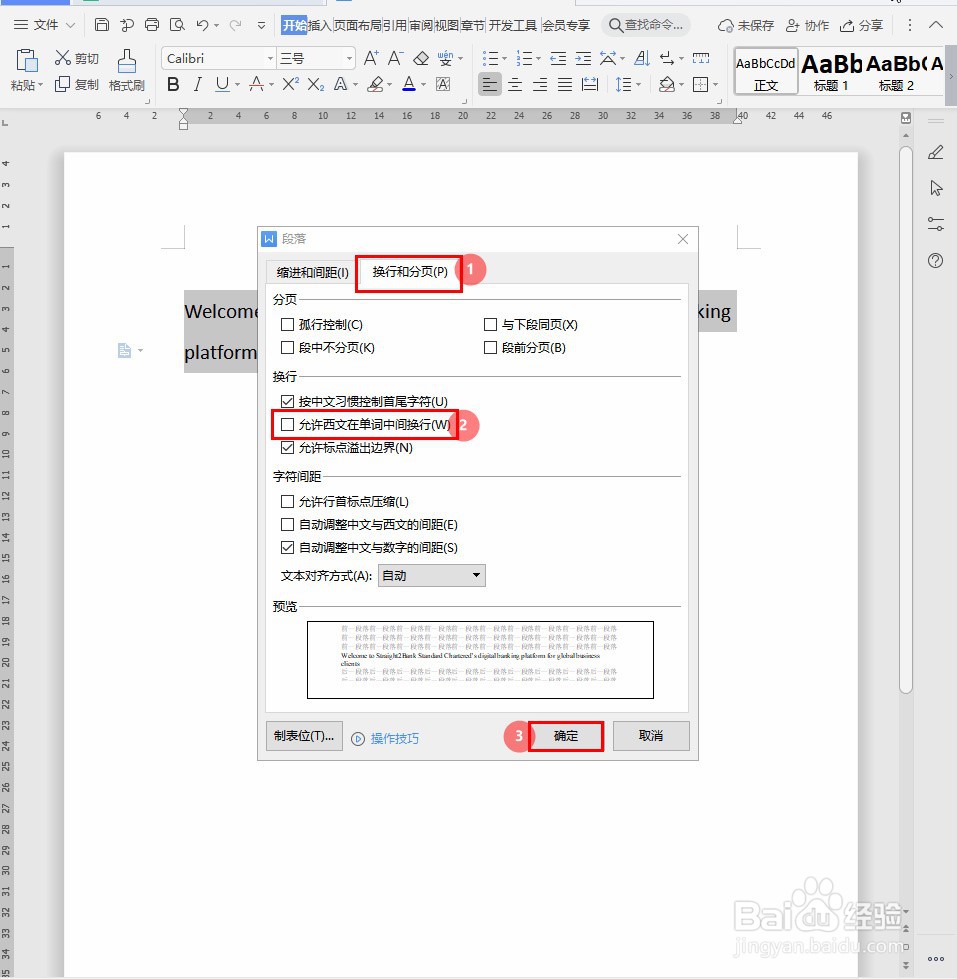Open the 页面布局 ribbon tab
This screenshot has height=979, width=957.
click(x=357, y=25)
